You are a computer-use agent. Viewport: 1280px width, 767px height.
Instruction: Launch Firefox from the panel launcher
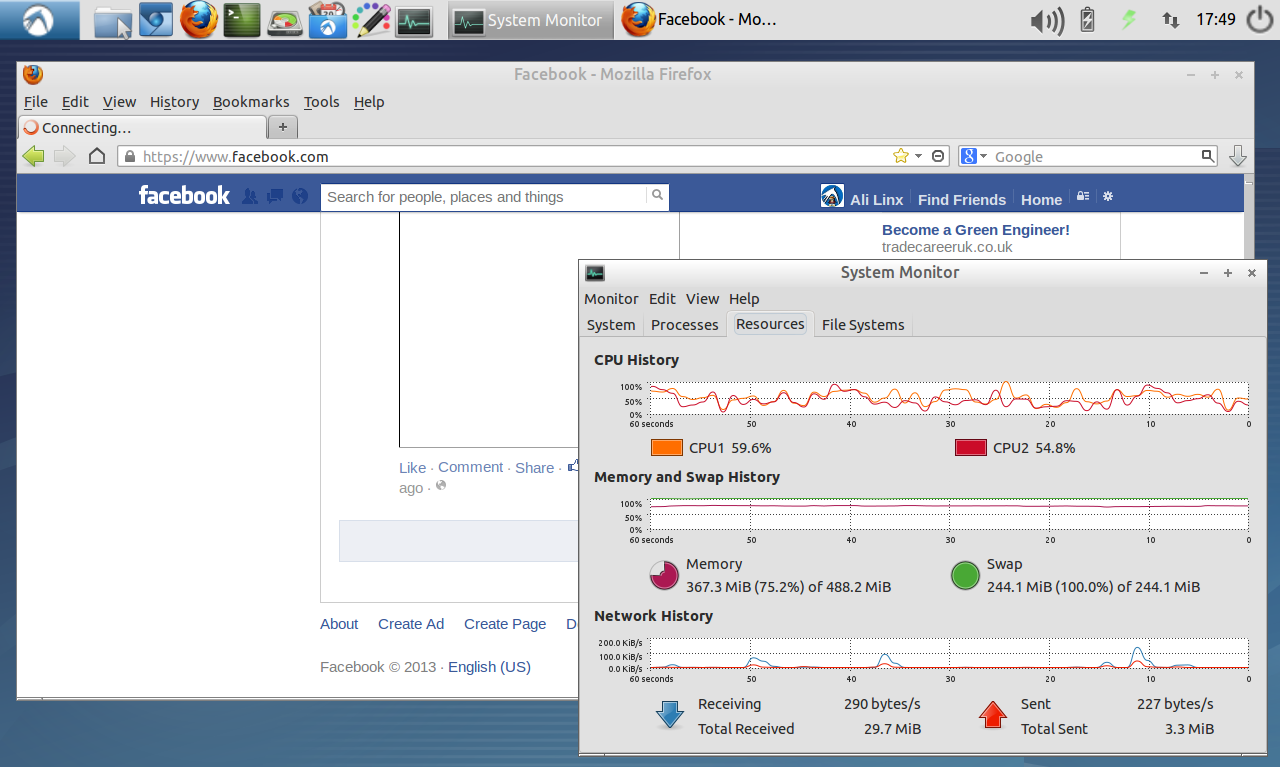[x=199, y=20]
